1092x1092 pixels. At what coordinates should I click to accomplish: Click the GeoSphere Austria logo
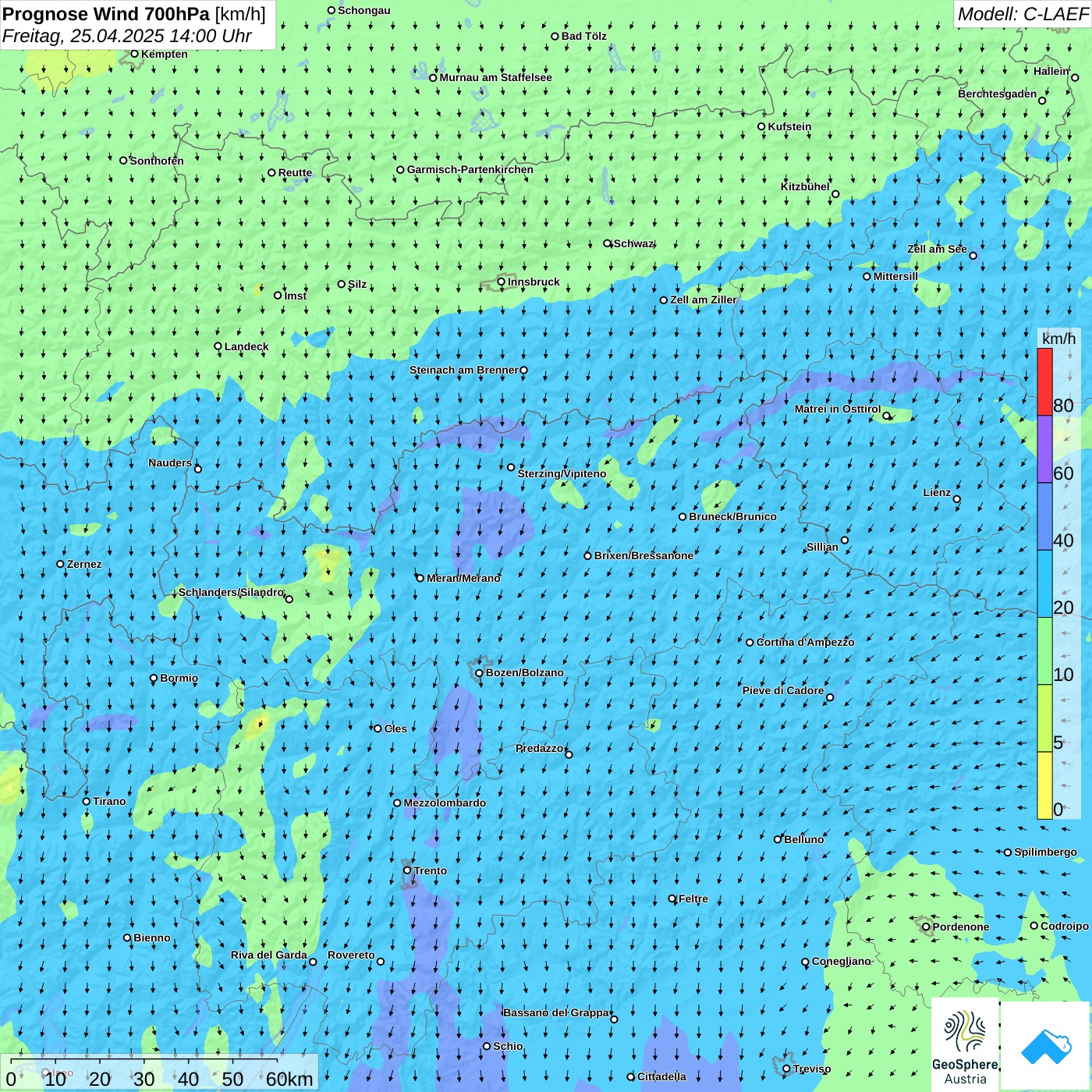965,1044
